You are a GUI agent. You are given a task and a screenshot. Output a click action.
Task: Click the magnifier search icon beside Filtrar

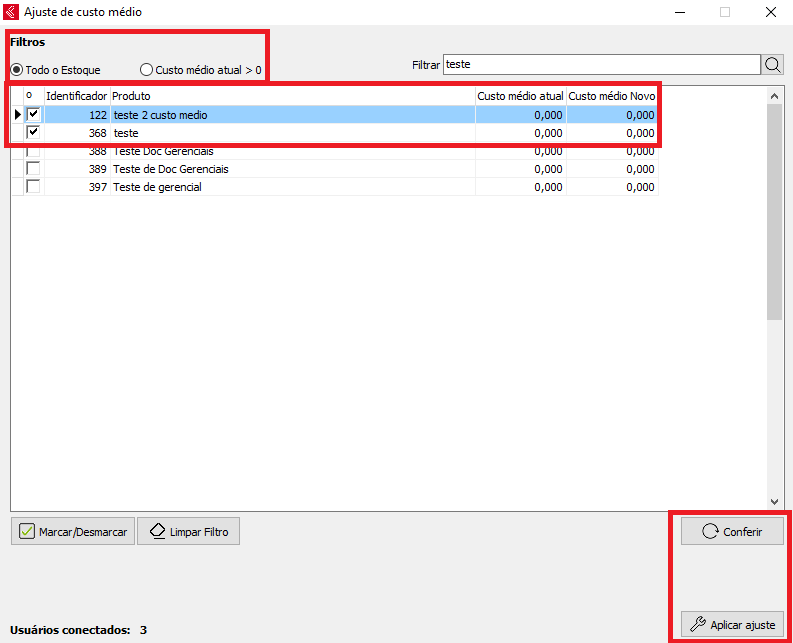coord(773,64)
